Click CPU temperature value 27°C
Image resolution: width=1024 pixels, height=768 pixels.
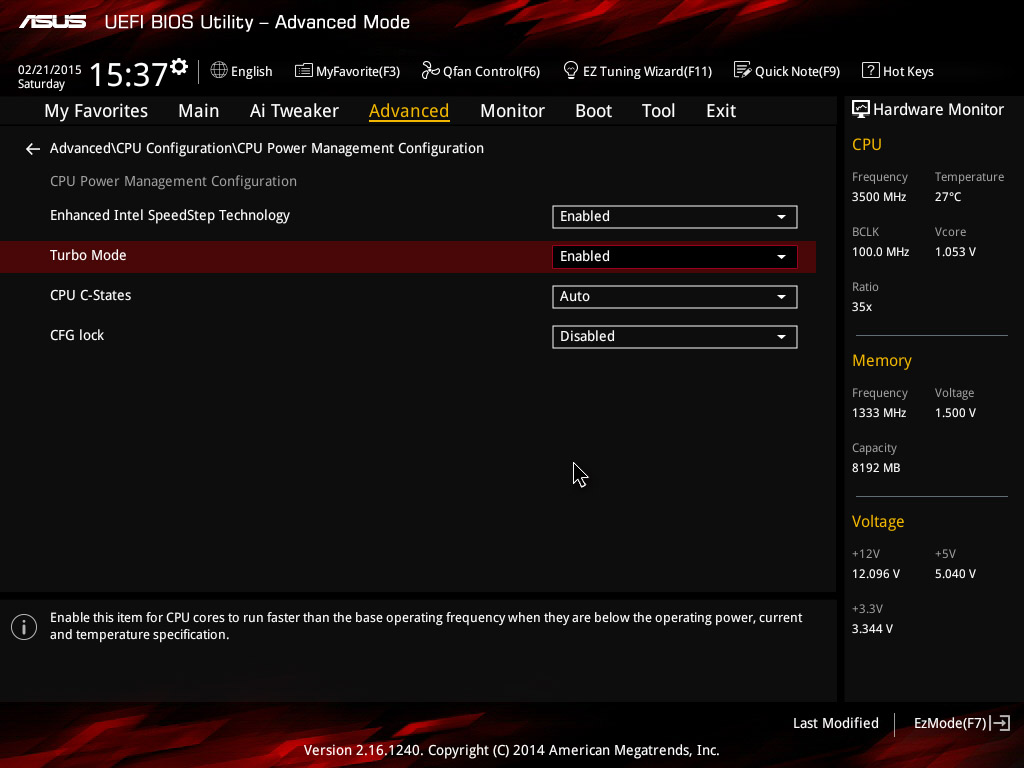coord(948,197)
